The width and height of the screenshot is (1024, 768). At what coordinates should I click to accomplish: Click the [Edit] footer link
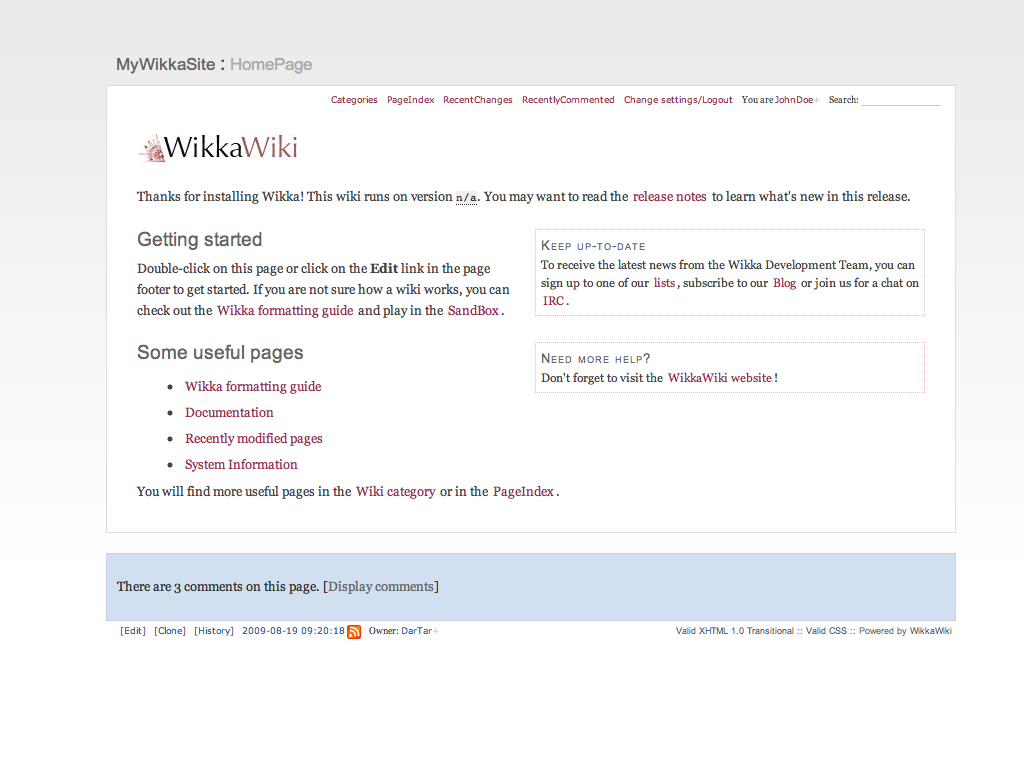(x=133, y=631)
